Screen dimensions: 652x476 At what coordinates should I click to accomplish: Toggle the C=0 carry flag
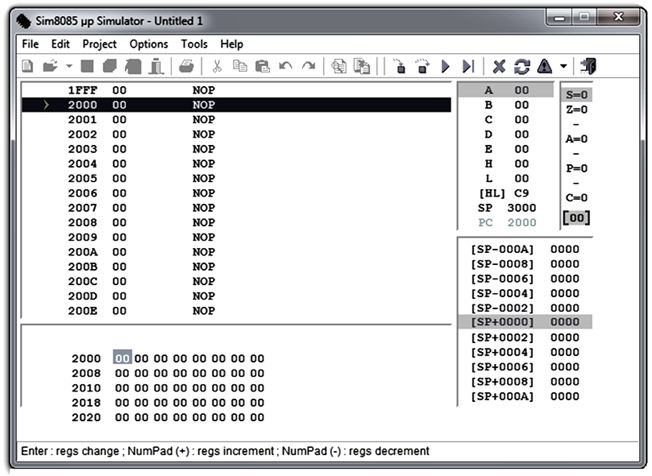point(577,198)
